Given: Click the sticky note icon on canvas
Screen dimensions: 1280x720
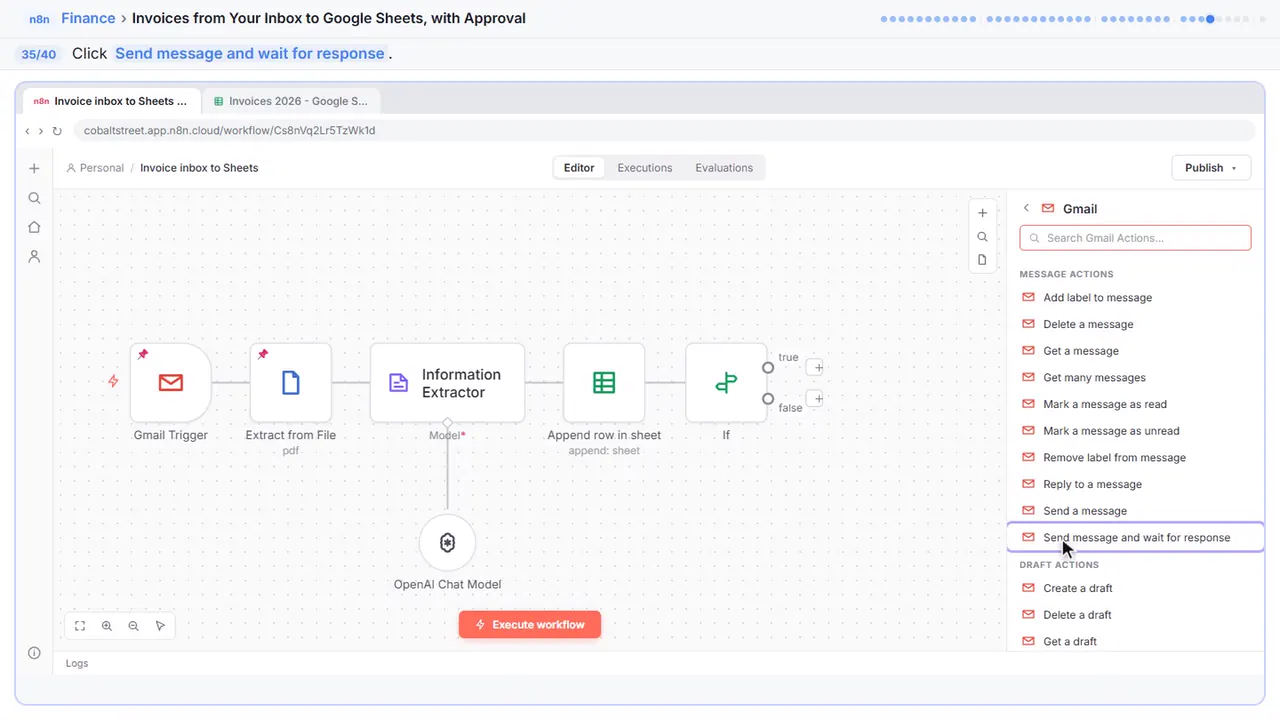Looking at the screenshot, I should coord(982,260).
